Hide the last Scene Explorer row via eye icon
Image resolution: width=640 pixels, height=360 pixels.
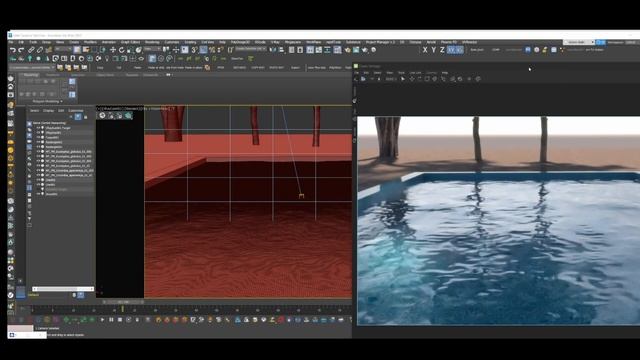[x=38, y=194]
